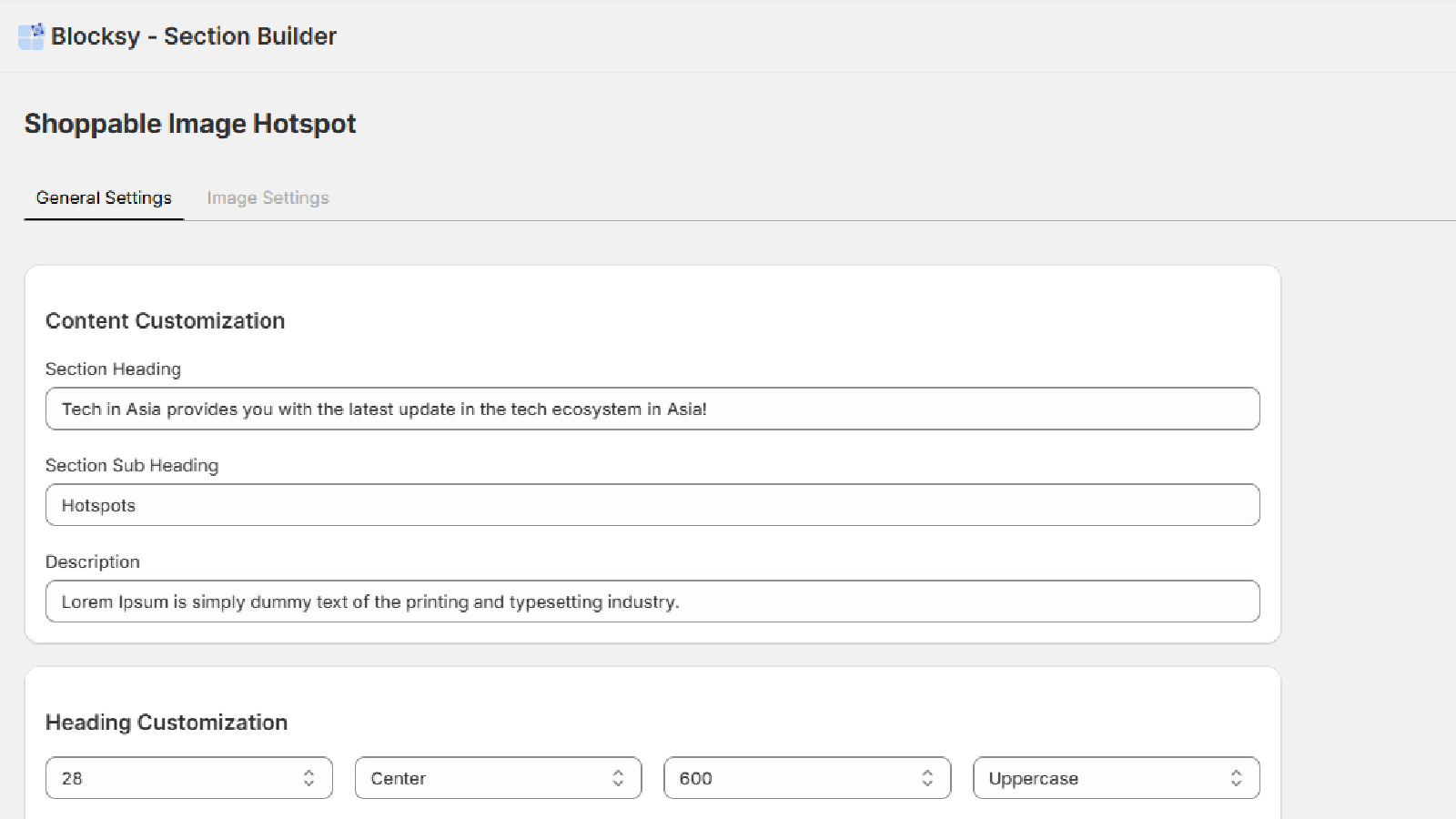The image size is (1456, 819).
Task: Select the General Settings tab
Action: pyautogui.click(x=104, y=198)
